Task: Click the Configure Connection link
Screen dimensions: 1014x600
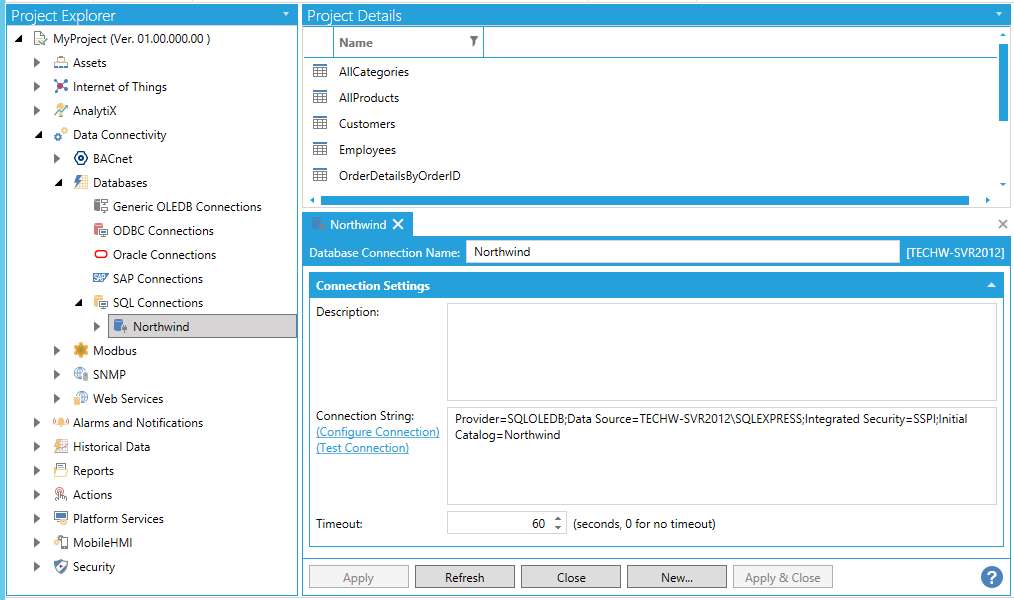Action: pos(377,432)
